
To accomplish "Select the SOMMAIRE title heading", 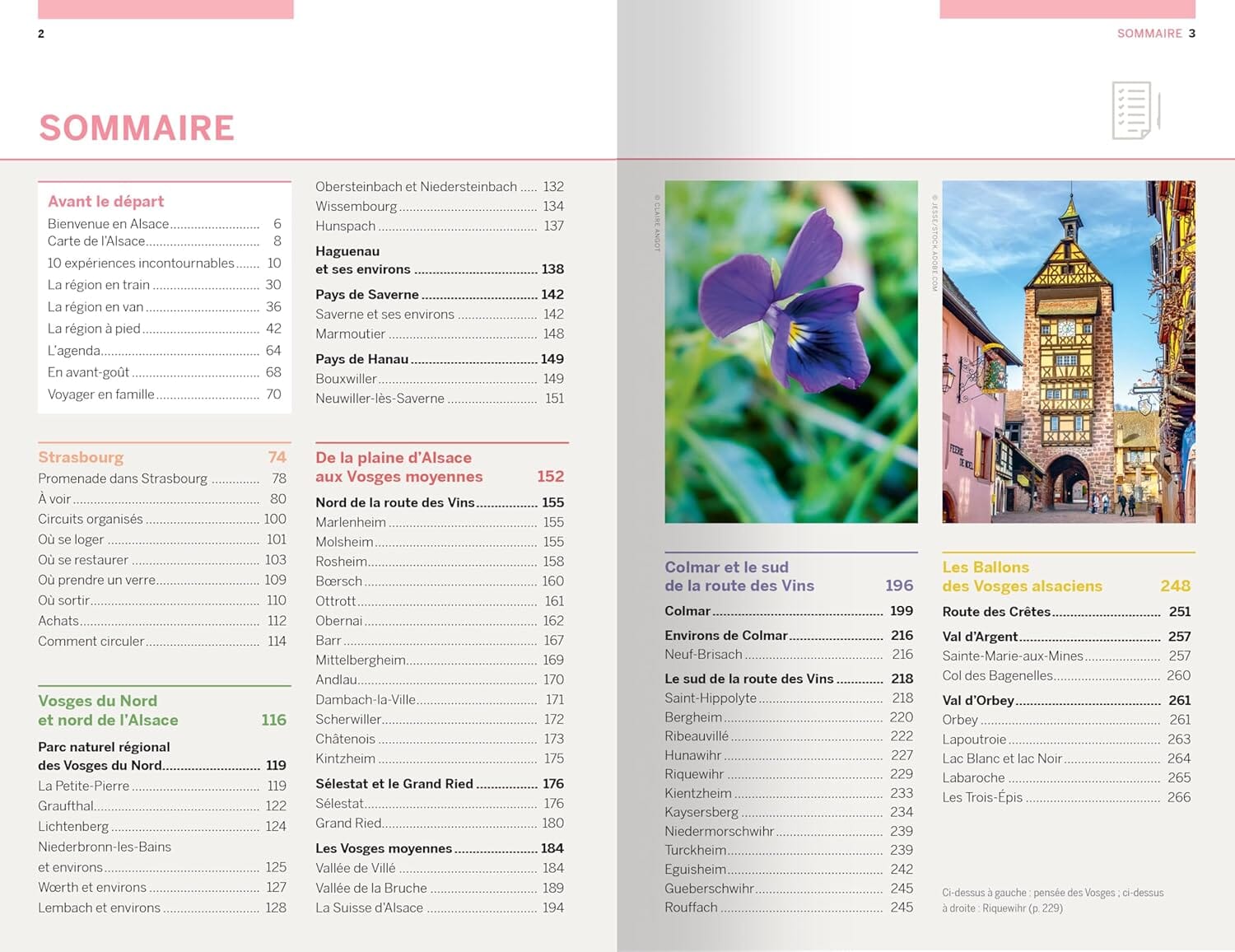I will pyautogui.click(x=137, y=128).
